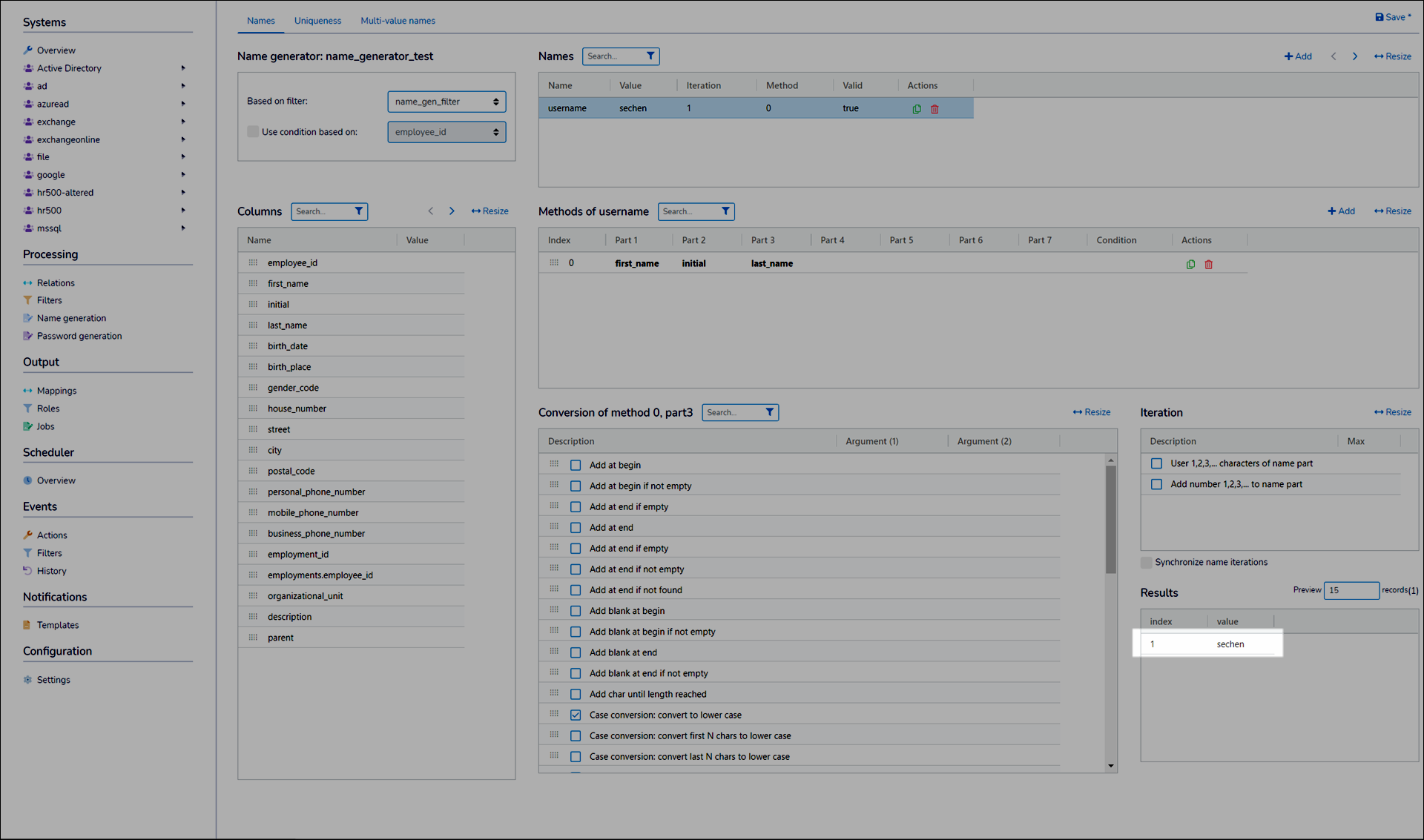This screenshot has width=1424, height=840.
Task: Expand google system arrow
Action: pos(183,175)
